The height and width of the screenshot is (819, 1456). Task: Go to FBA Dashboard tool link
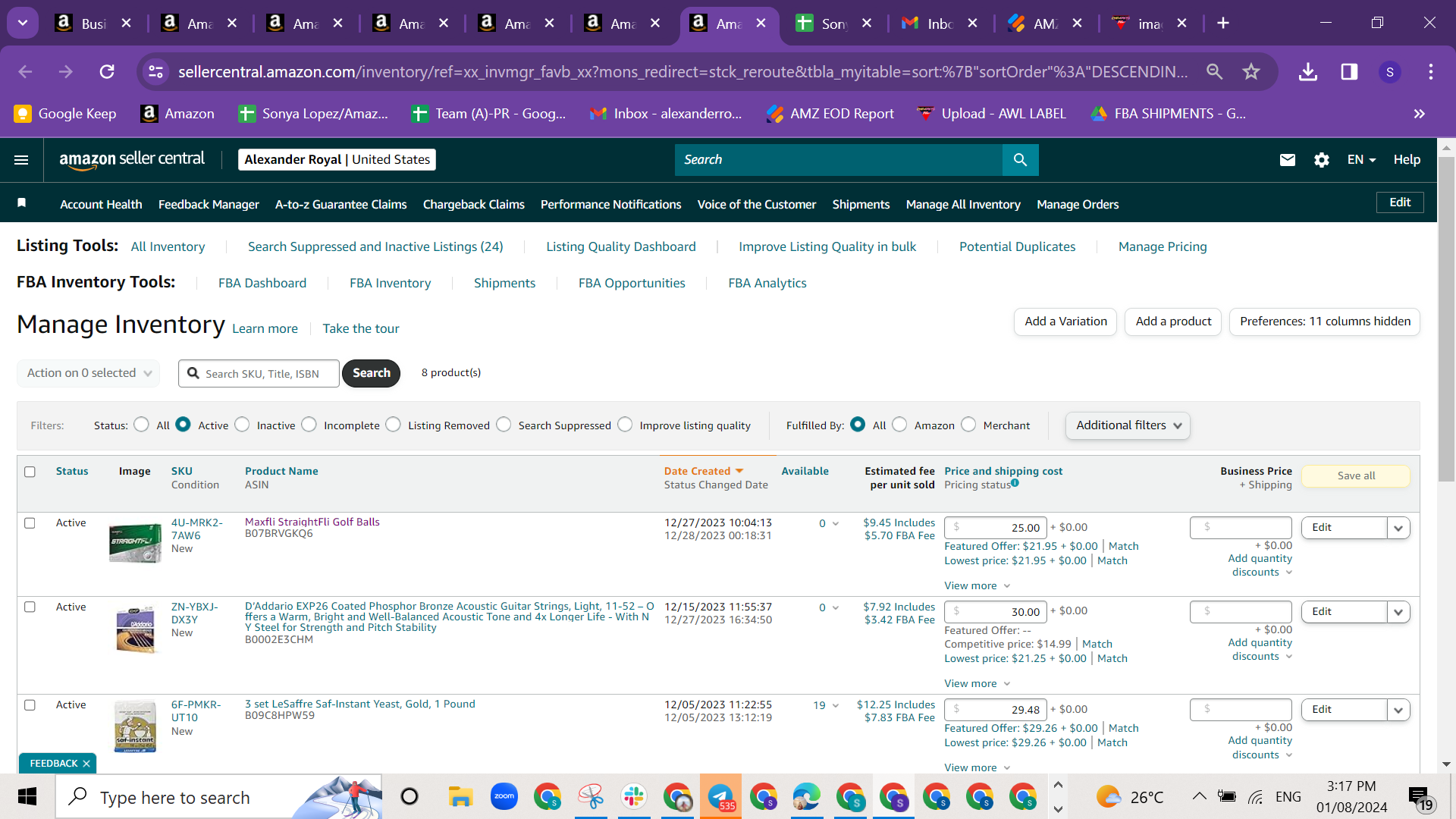[262, 283]
